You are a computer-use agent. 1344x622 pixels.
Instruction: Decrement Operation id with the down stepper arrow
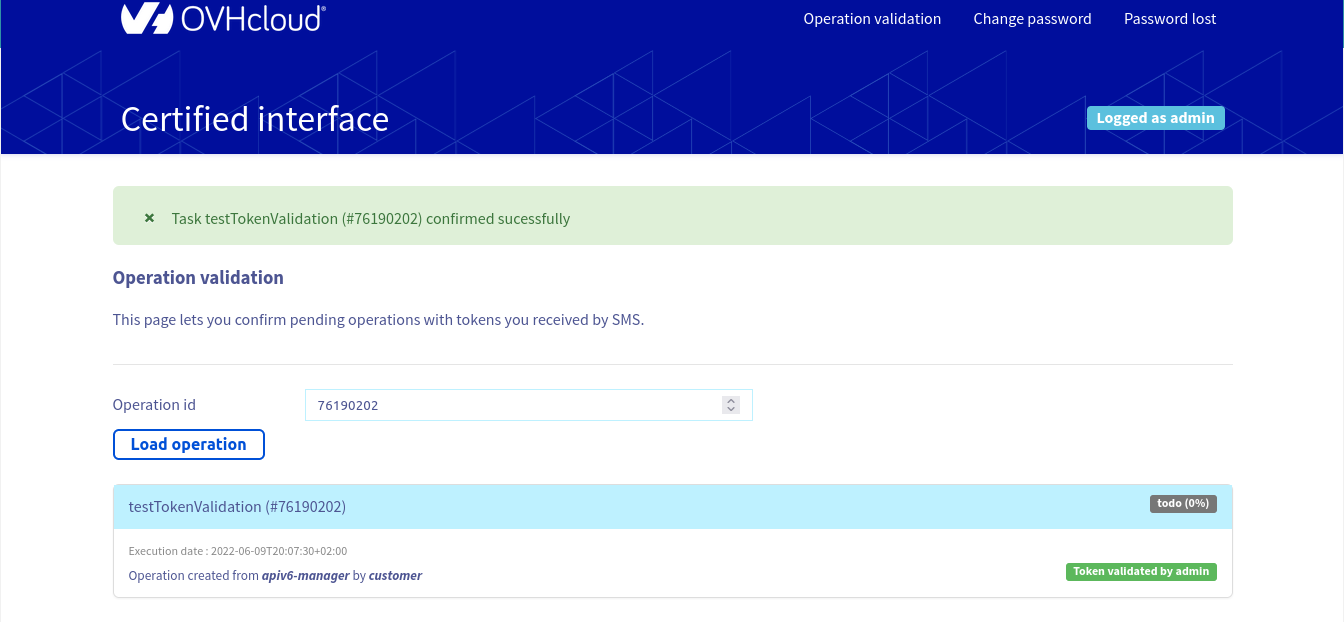point(730,410)
